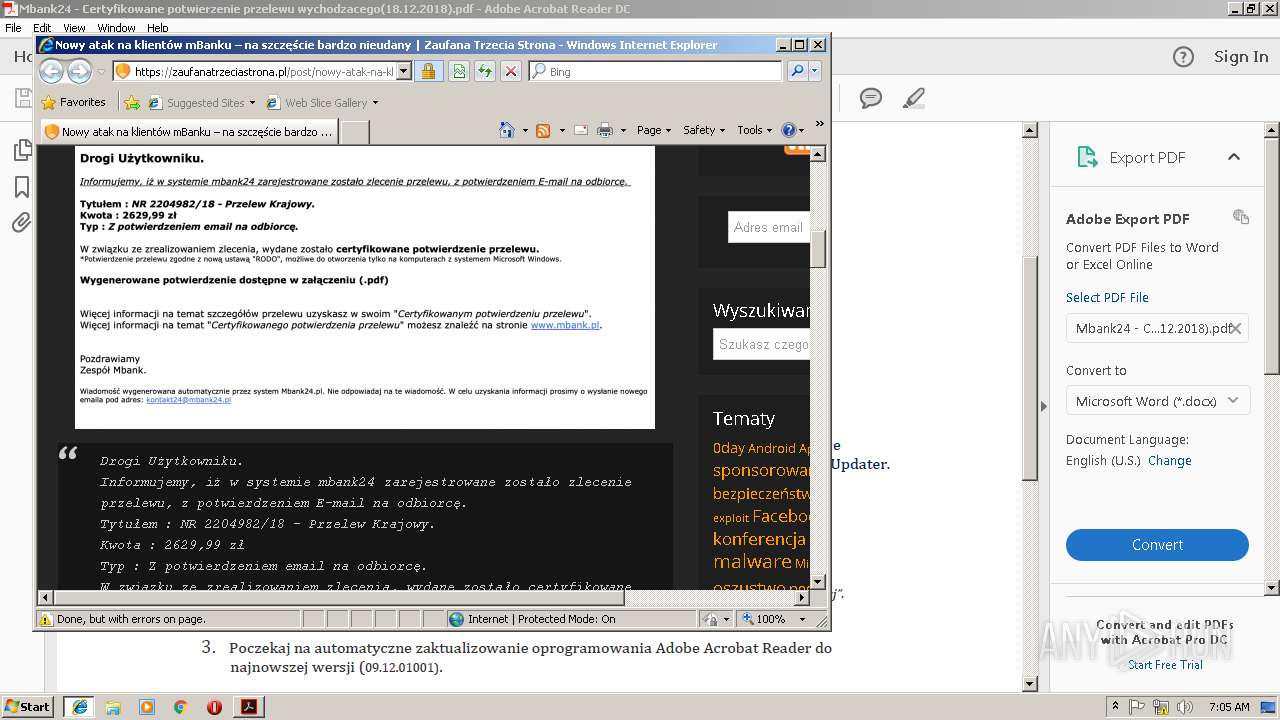The width and height of the screenshot is (1280, 720).
Task: Click Sign In in Acrobat
Action: point(1240,57)
